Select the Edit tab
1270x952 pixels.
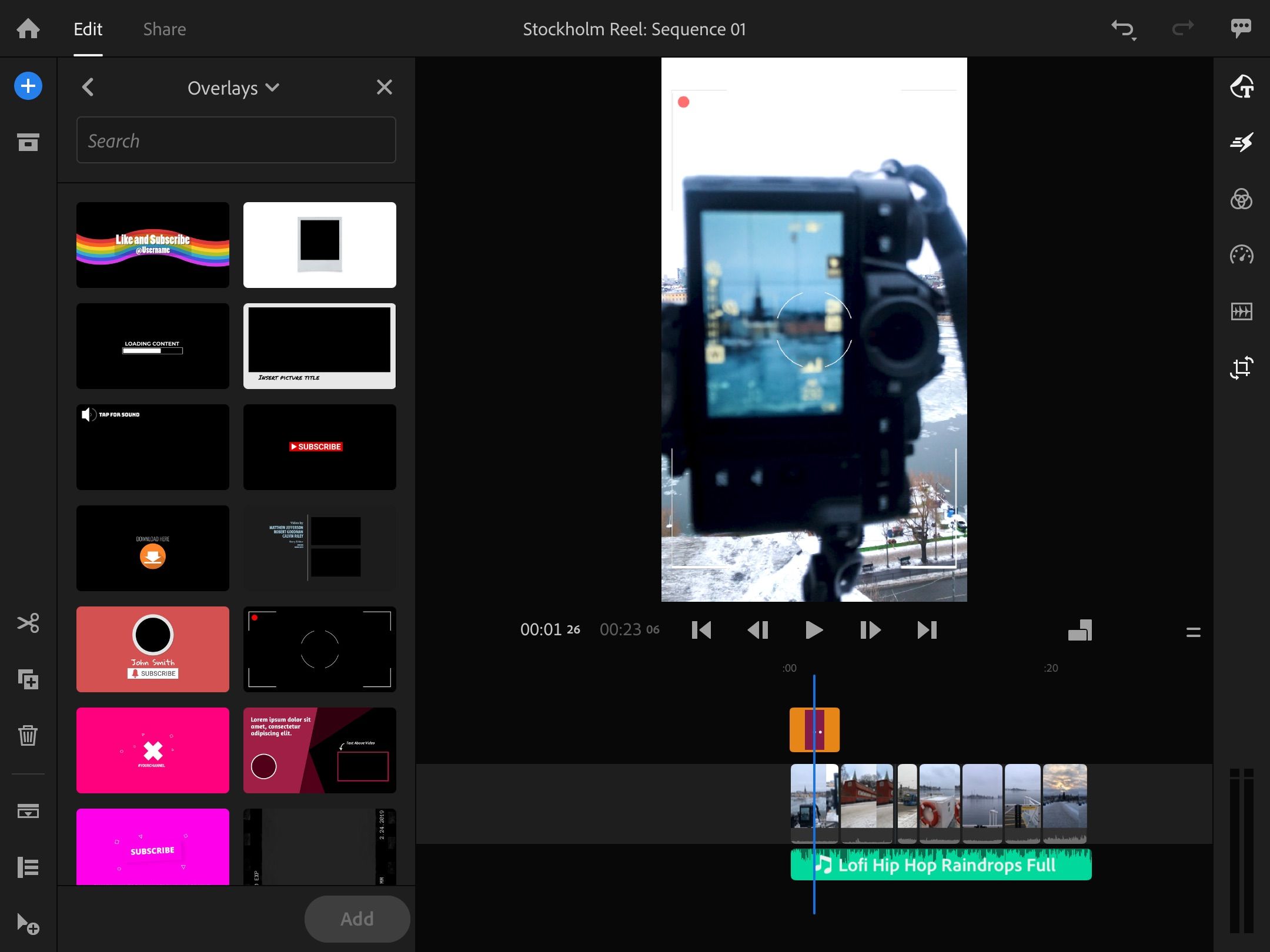[x=88, y=29]
